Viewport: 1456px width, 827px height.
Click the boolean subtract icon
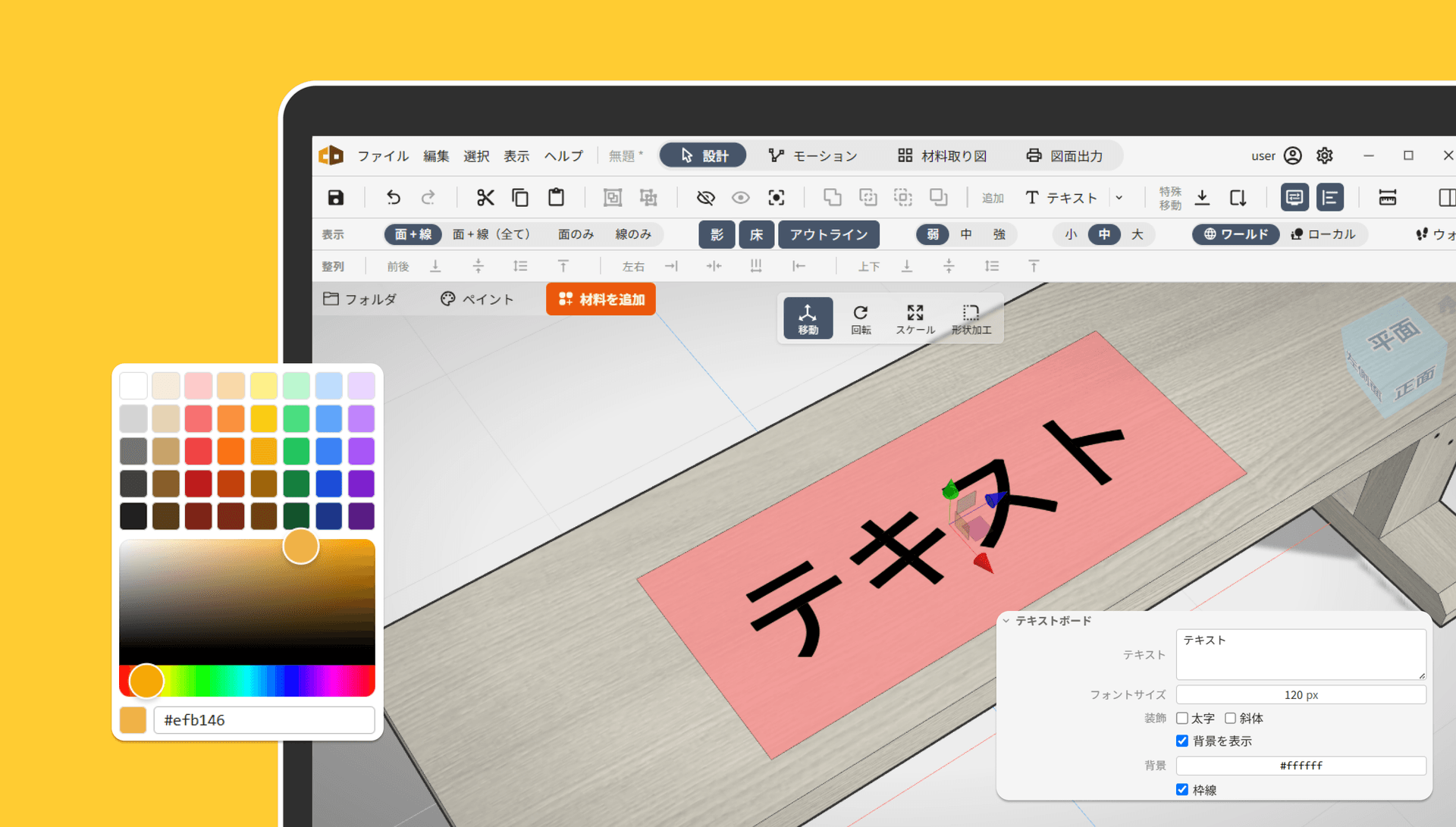(868, 198)
